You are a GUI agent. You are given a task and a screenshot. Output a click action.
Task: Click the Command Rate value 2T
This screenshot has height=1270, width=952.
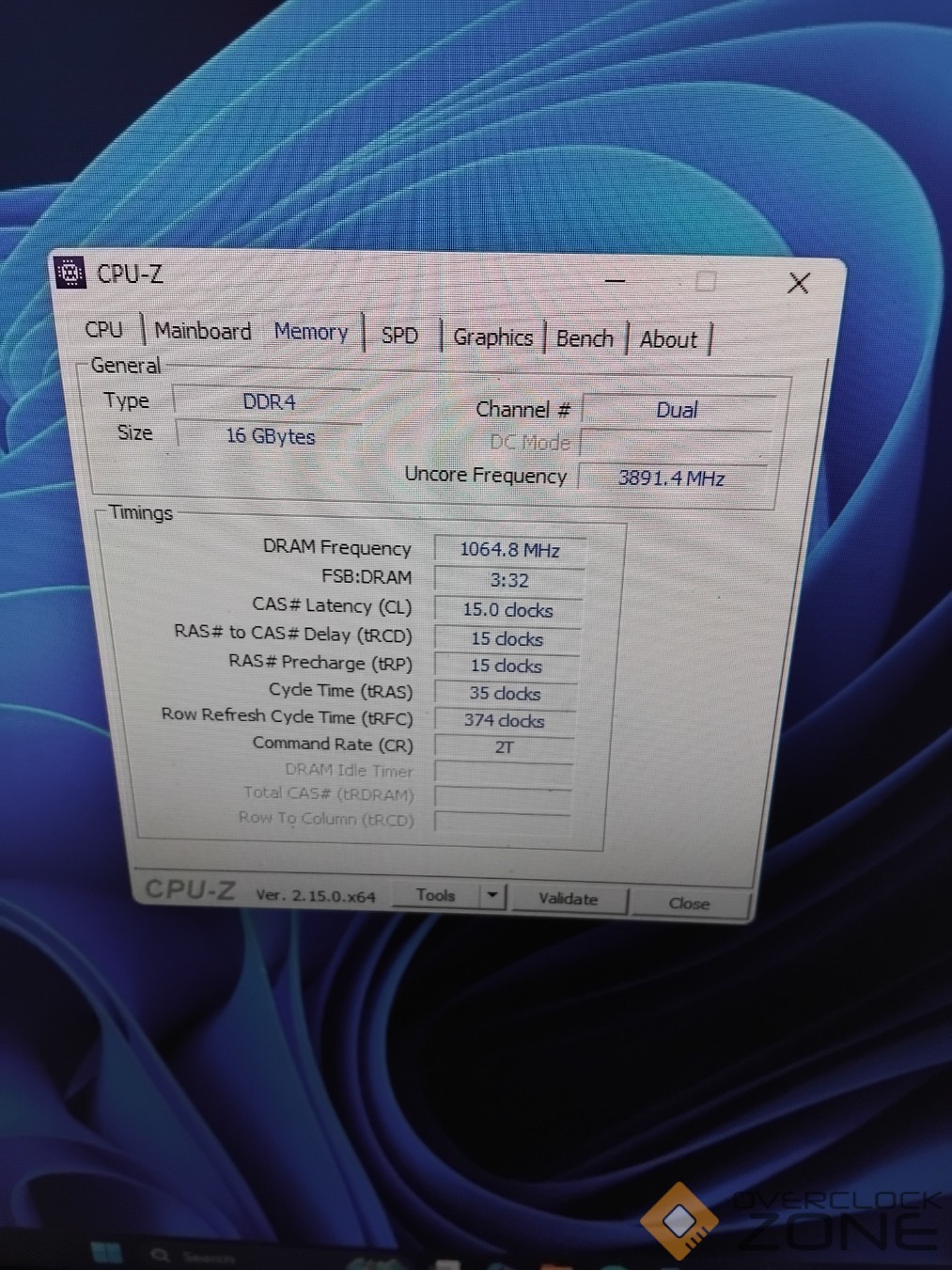click(505, 747)
